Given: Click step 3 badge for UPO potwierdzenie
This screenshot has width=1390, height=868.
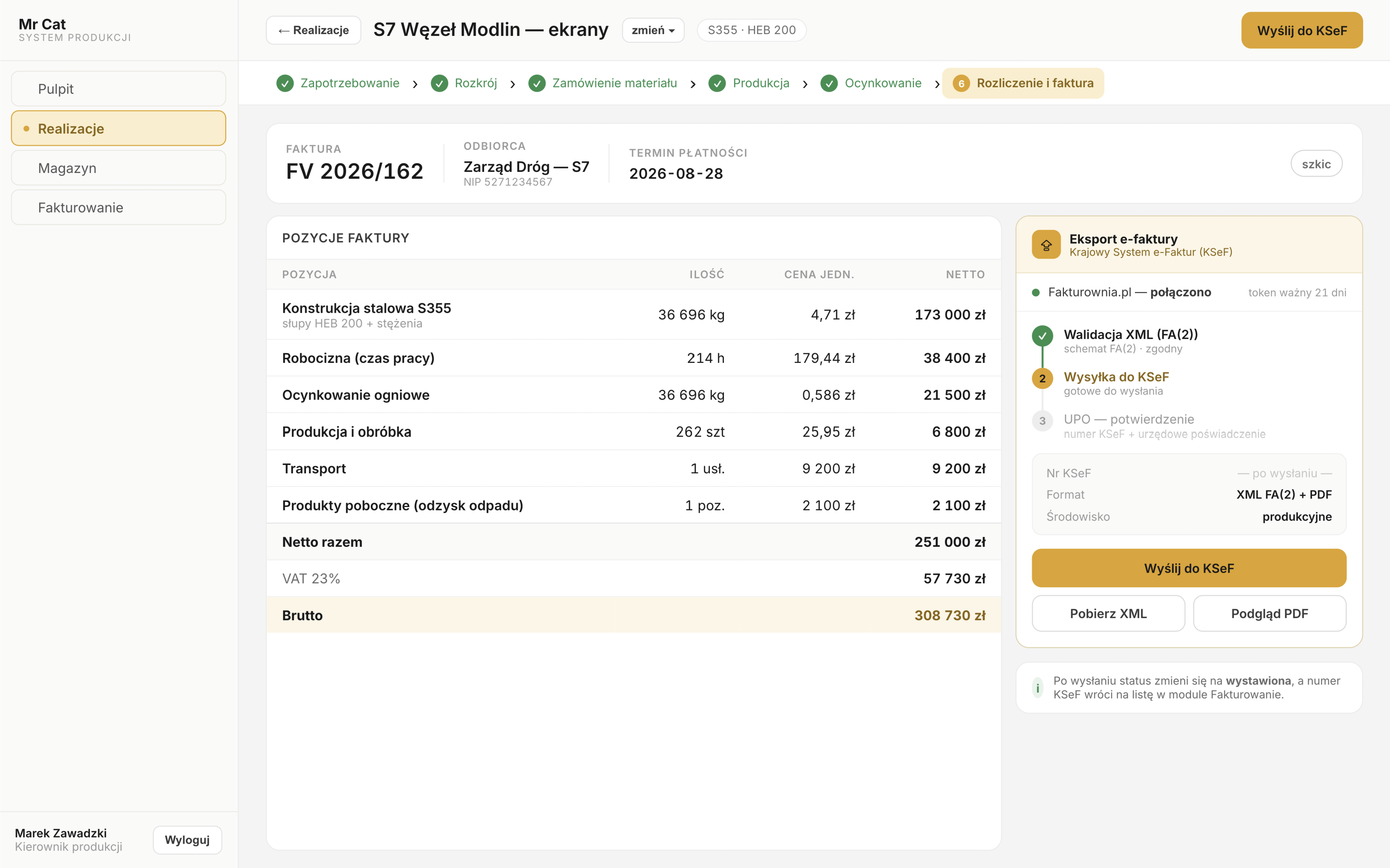Looking at the screenshot, I should (1042, 421).
